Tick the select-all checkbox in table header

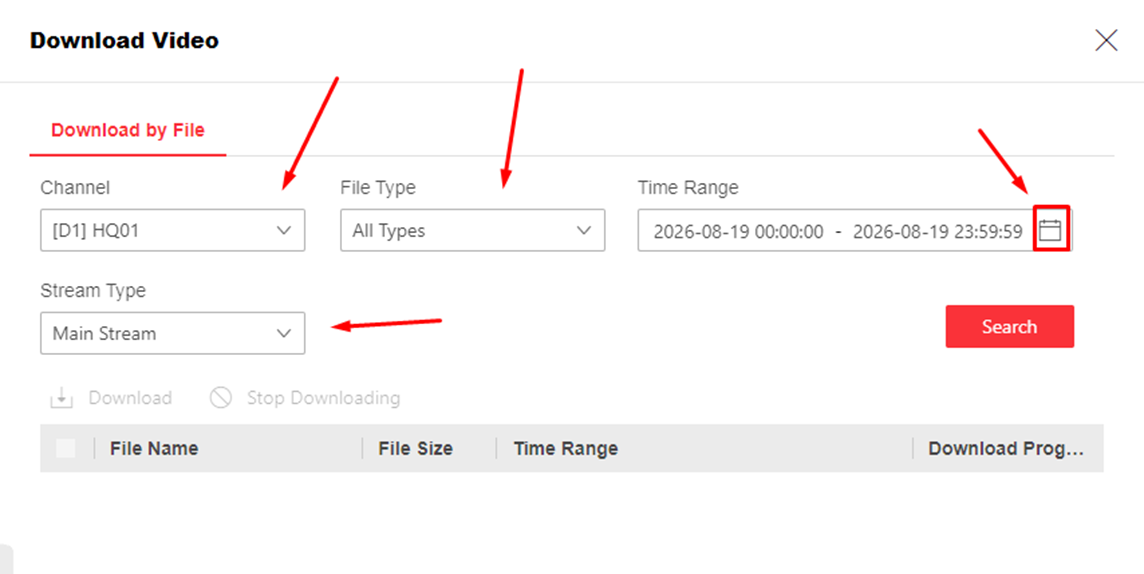(66, 449)
